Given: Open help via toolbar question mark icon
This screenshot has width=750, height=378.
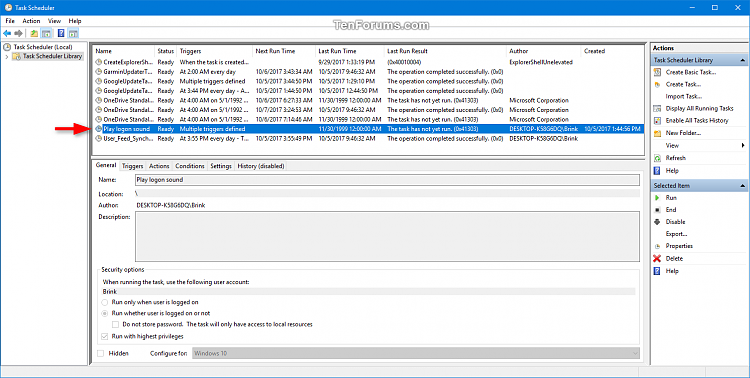Looking at the screenshot, I should coord(61,33).
